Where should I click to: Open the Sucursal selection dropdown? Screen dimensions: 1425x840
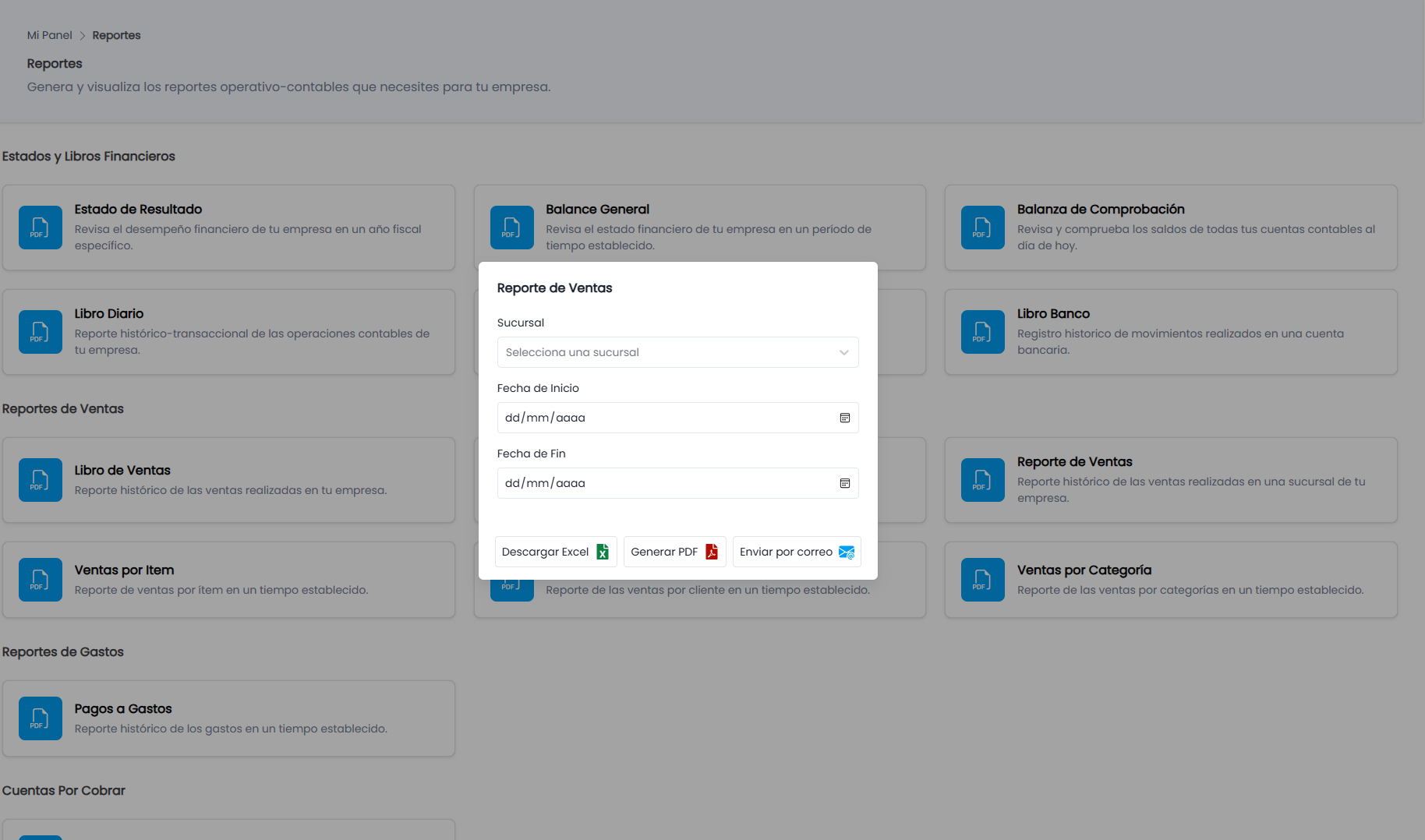(677, 352)
